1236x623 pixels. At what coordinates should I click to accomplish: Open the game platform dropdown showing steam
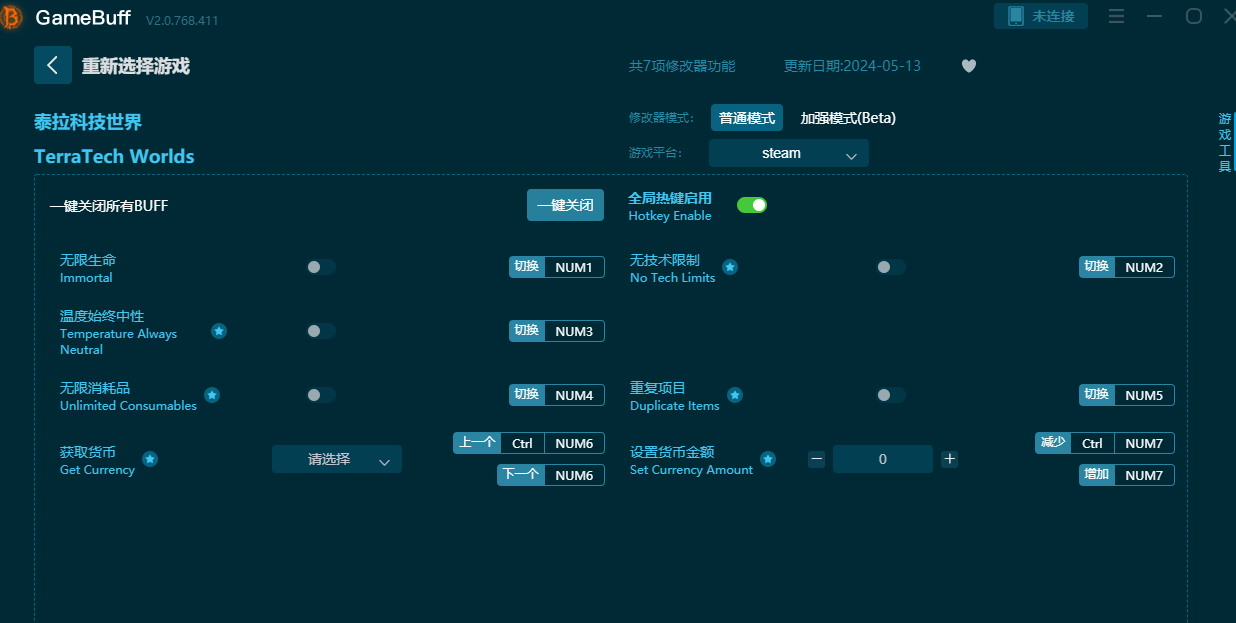788,153
